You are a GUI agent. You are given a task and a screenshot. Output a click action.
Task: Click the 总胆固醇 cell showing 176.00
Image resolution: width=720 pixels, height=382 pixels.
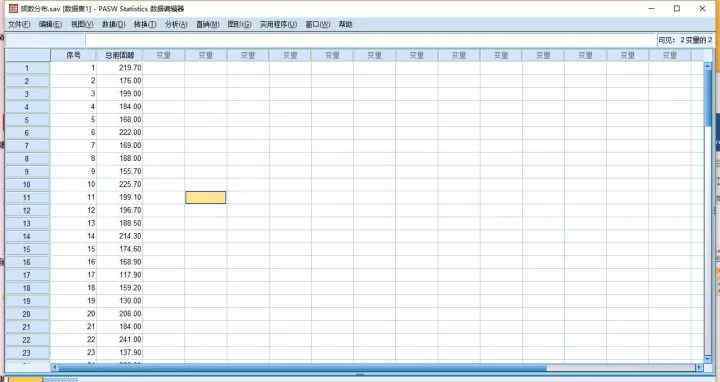pos(120,80)
